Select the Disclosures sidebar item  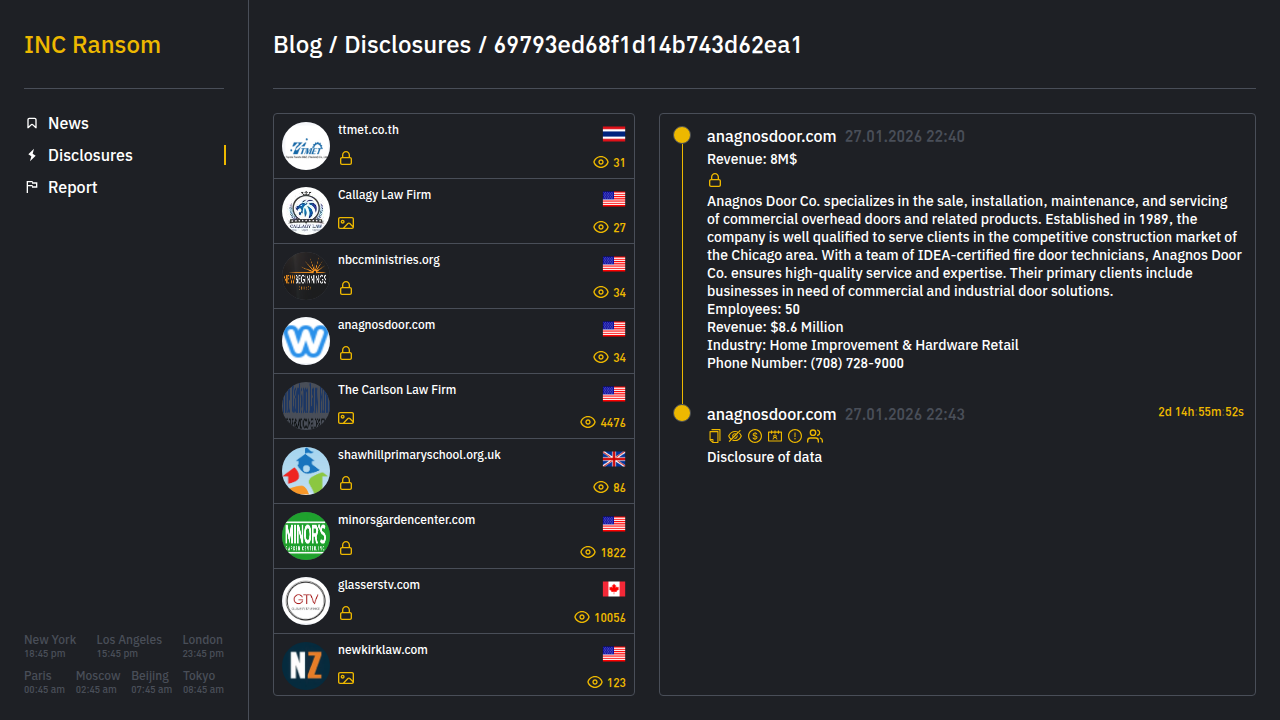(90, 155)
